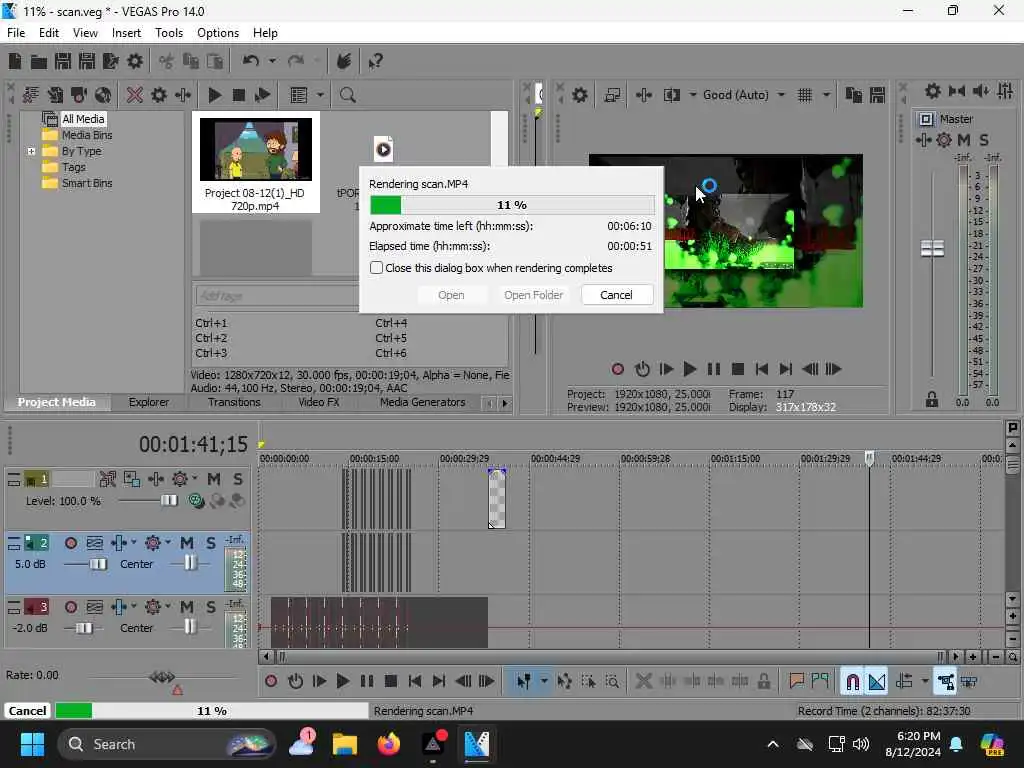Screen dimensions: 1024x768
Task: Solo video track 1
Action: (x=238, y=479)
